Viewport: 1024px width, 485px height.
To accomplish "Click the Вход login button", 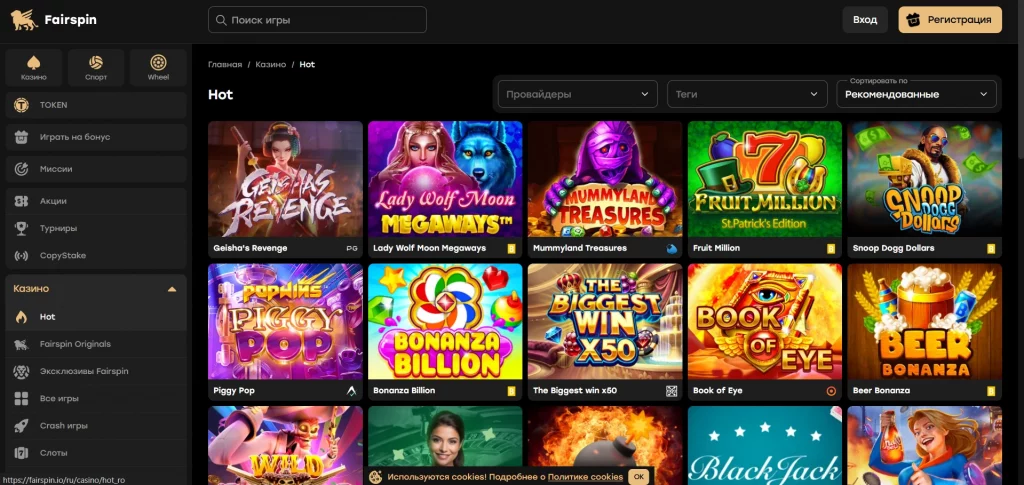I will [865, 20].
